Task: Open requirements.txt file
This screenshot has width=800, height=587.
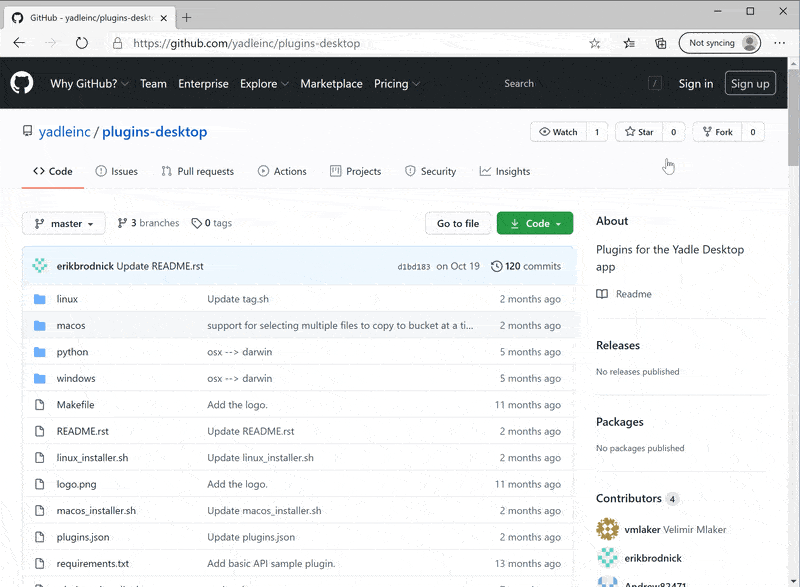Action: click(93, 564)
